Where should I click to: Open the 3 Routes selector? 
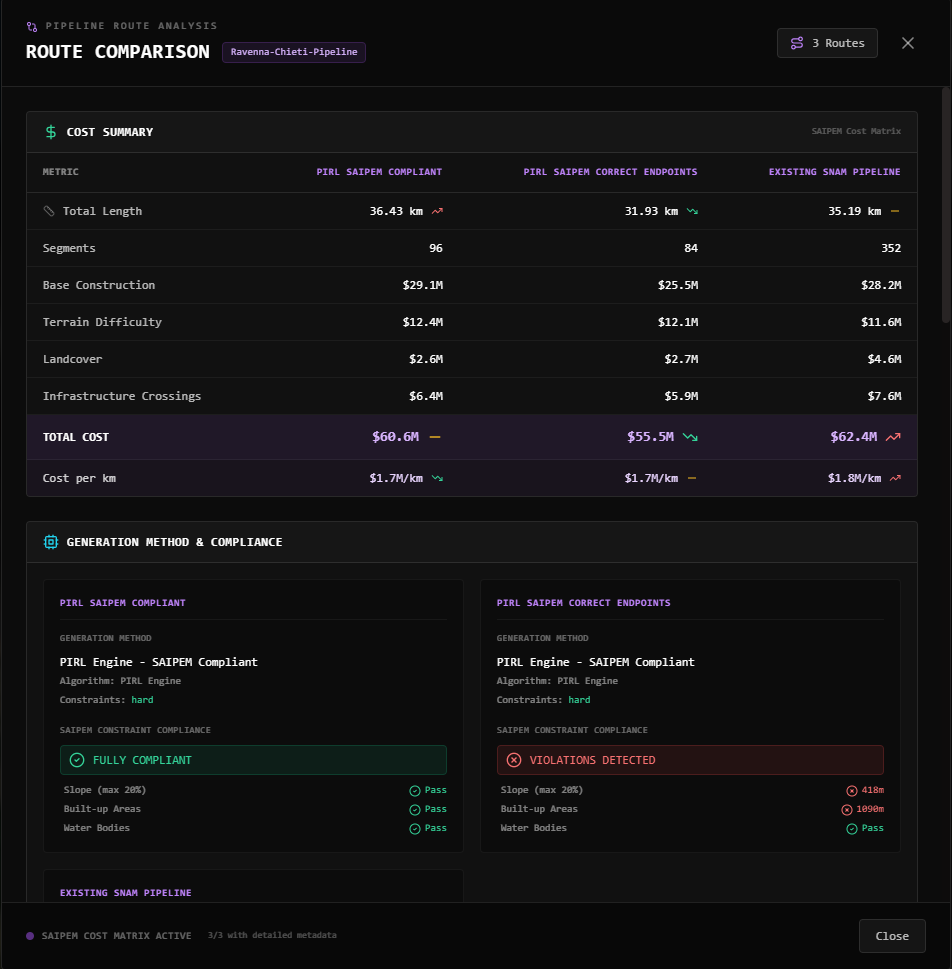827,43
